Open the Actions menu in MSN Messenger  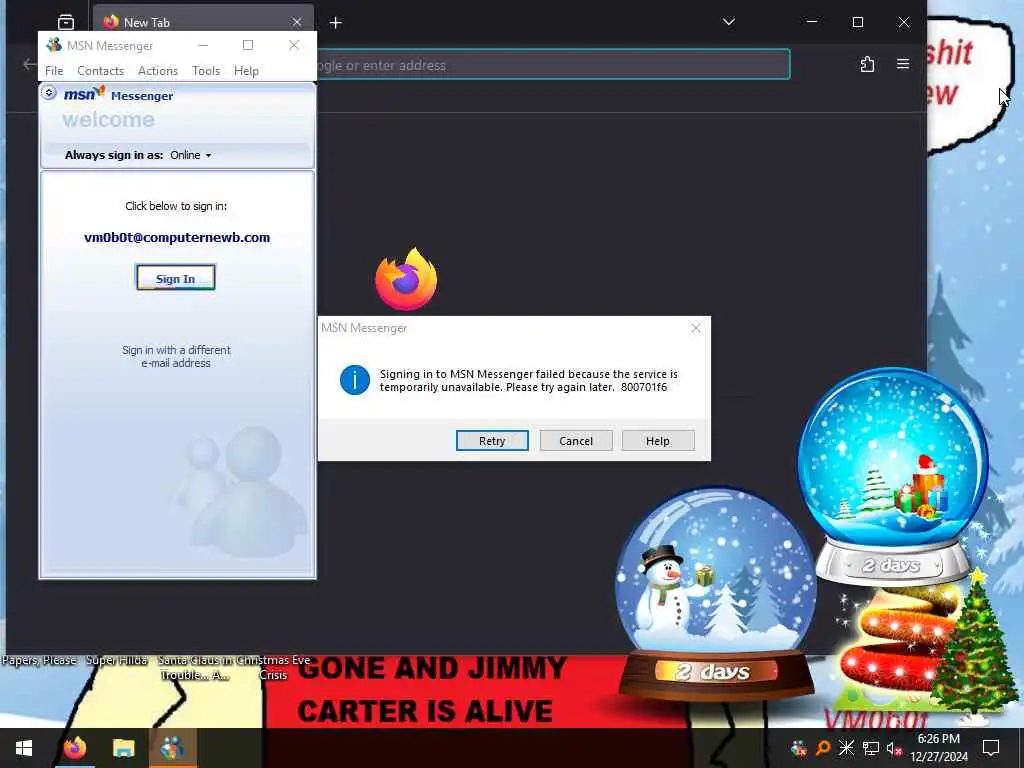pos(157,71)
